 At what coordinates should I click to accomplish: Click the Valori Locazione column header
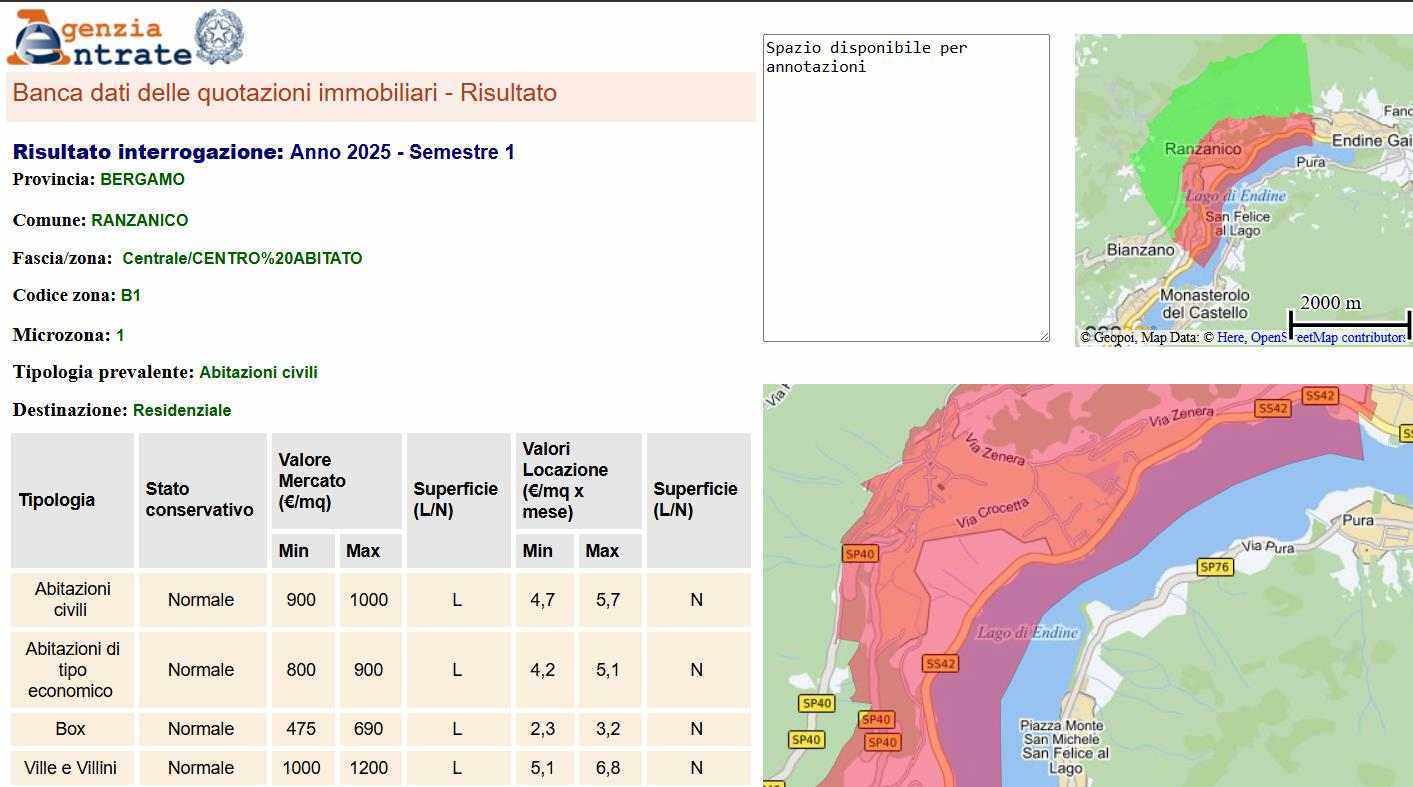click(564, 481)
